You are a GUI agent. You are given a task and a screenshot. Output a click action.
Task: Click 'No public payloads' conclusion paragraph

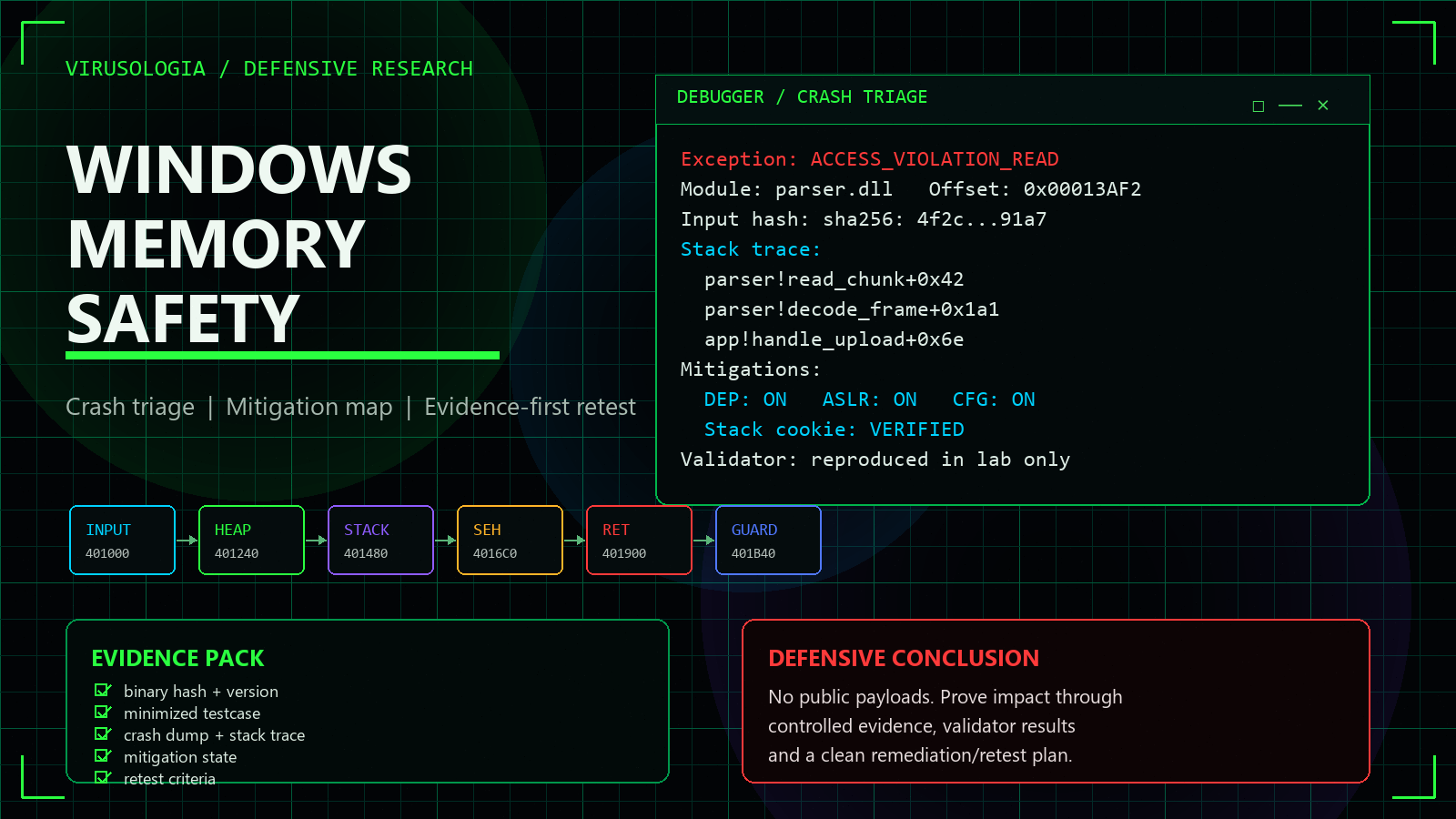click(945, 726)
